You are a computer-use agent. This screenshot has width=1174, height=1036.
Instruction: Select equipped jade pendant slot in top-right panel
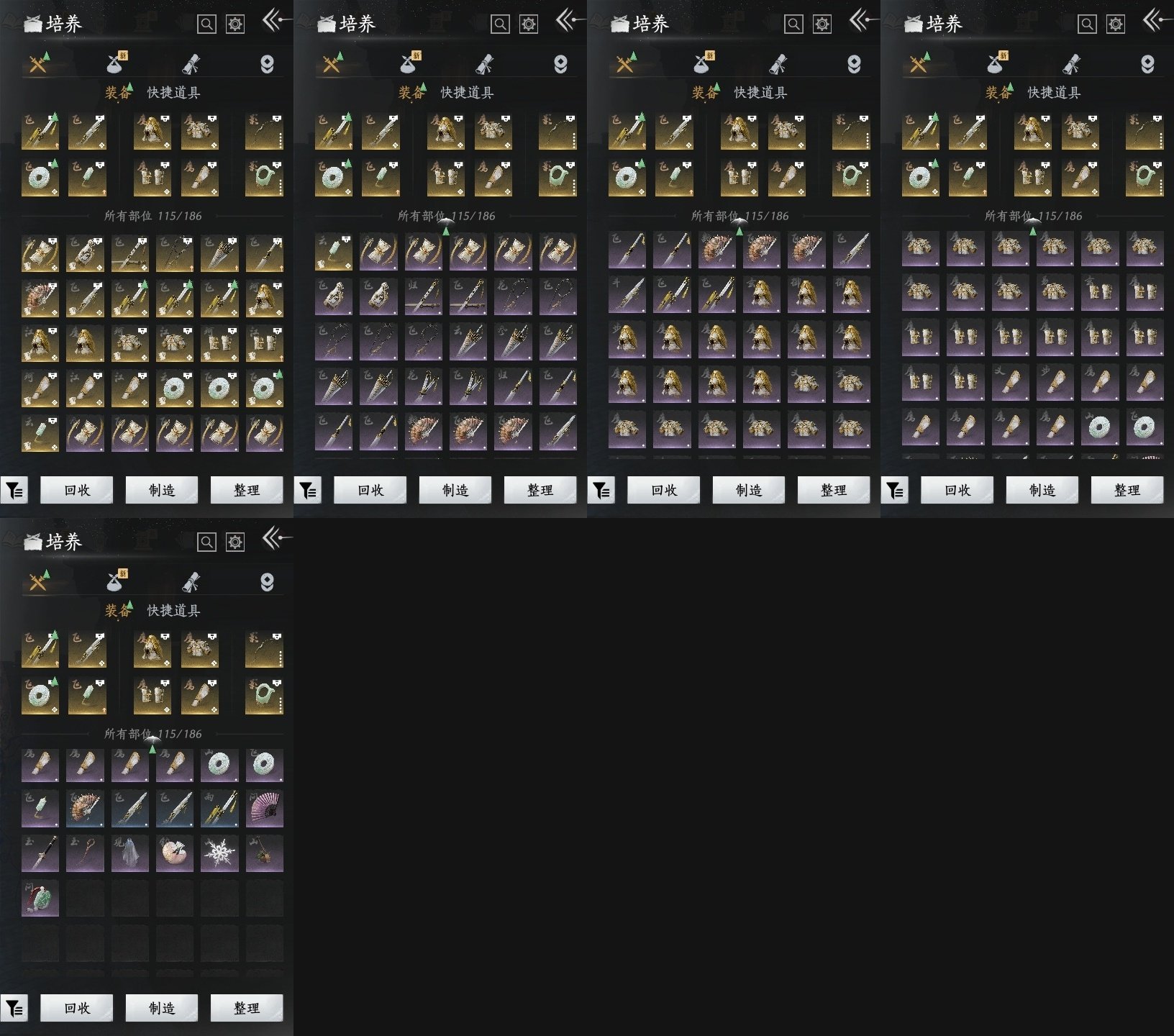(968, 178)
